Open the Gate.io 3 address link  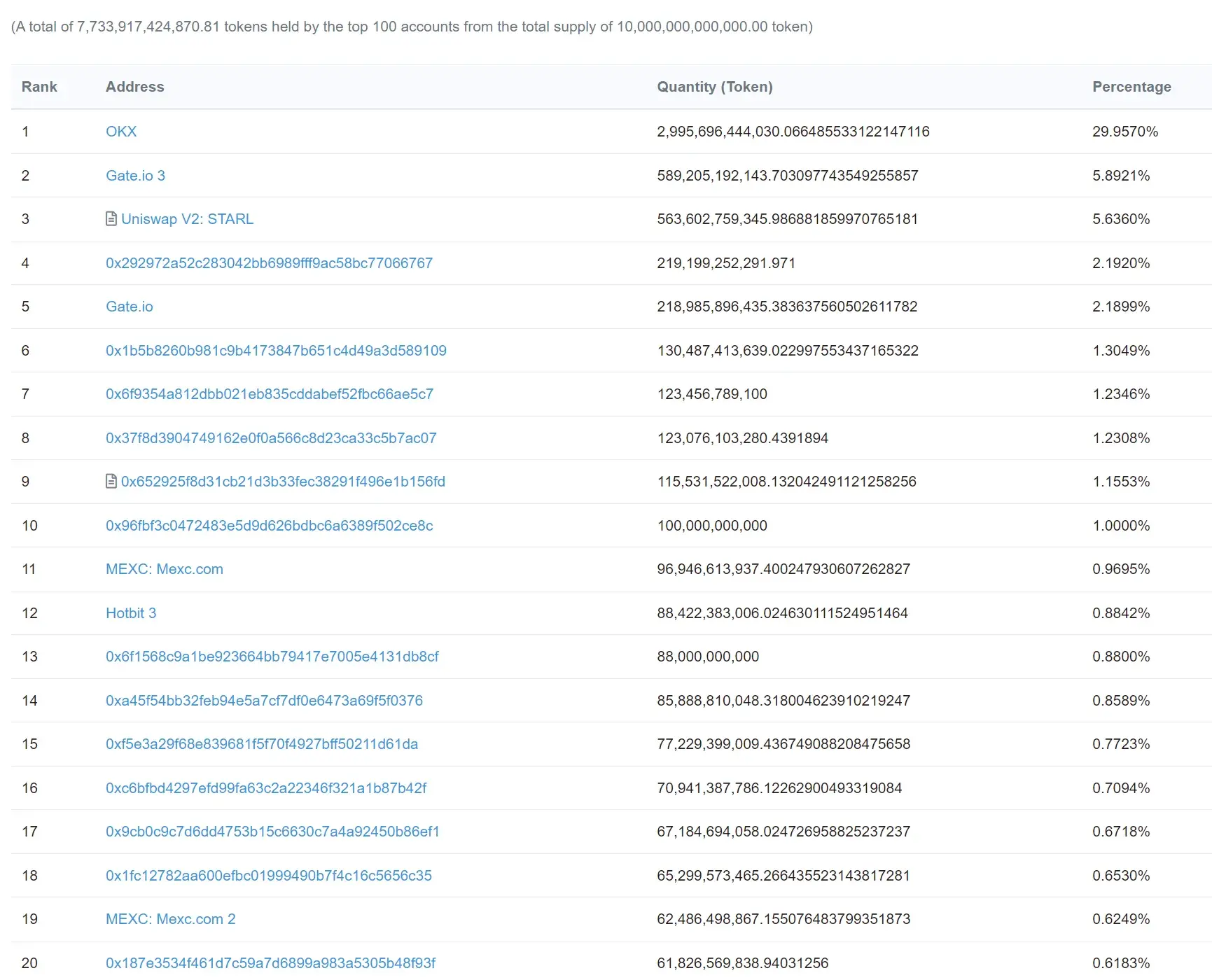135,176
